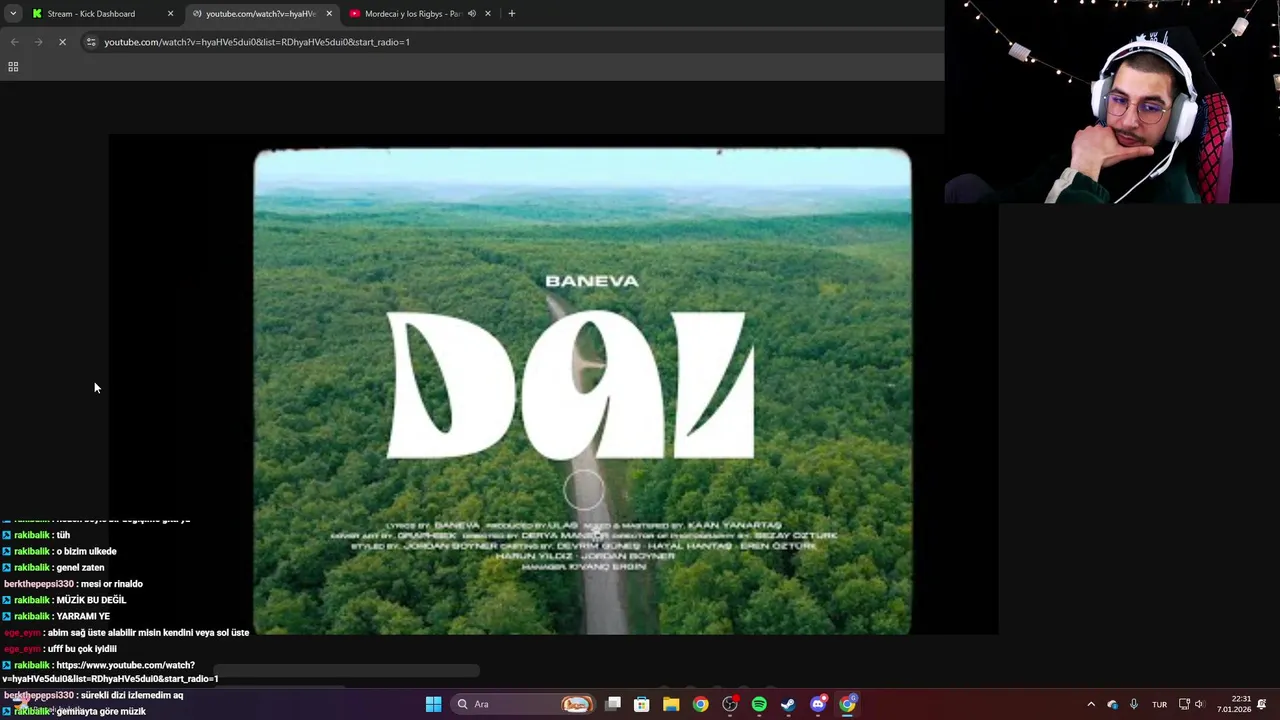Go forward with the browser forward arrow

pyautogui.click(x=38, y=42)
